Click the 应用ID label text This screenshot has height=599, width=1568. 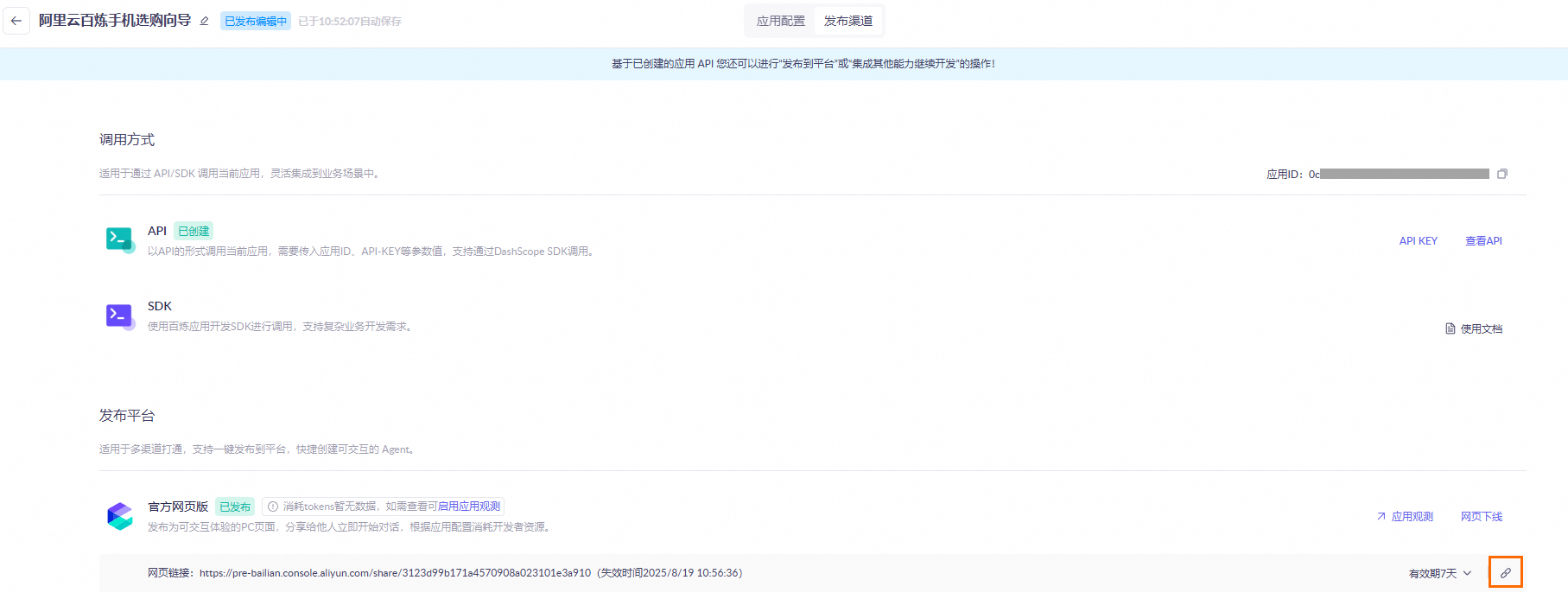[1284, 174]
